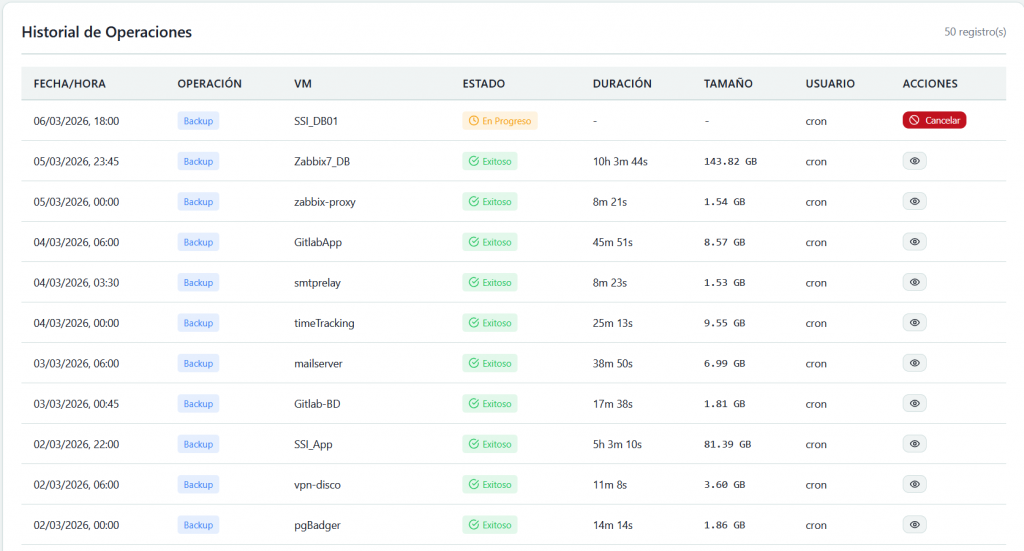Click the En Progreso status badge

500,121
